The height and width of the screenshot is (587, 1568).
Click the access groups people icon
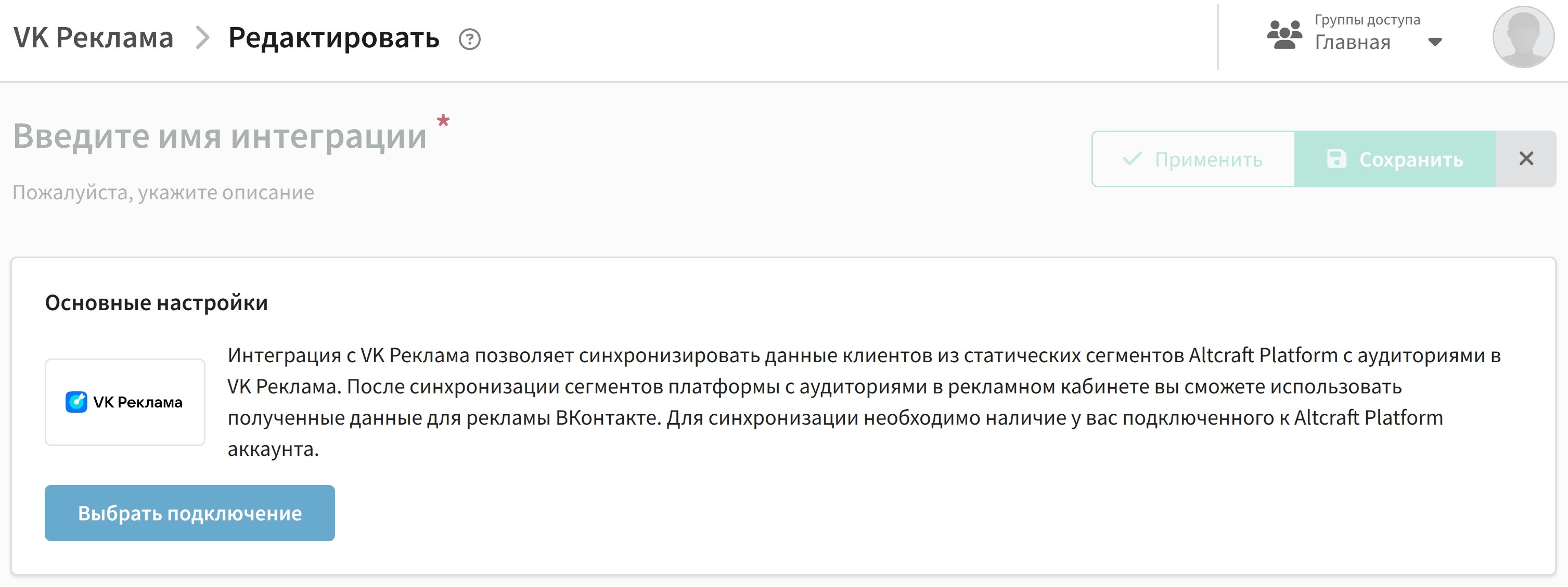coord(1284,35)
